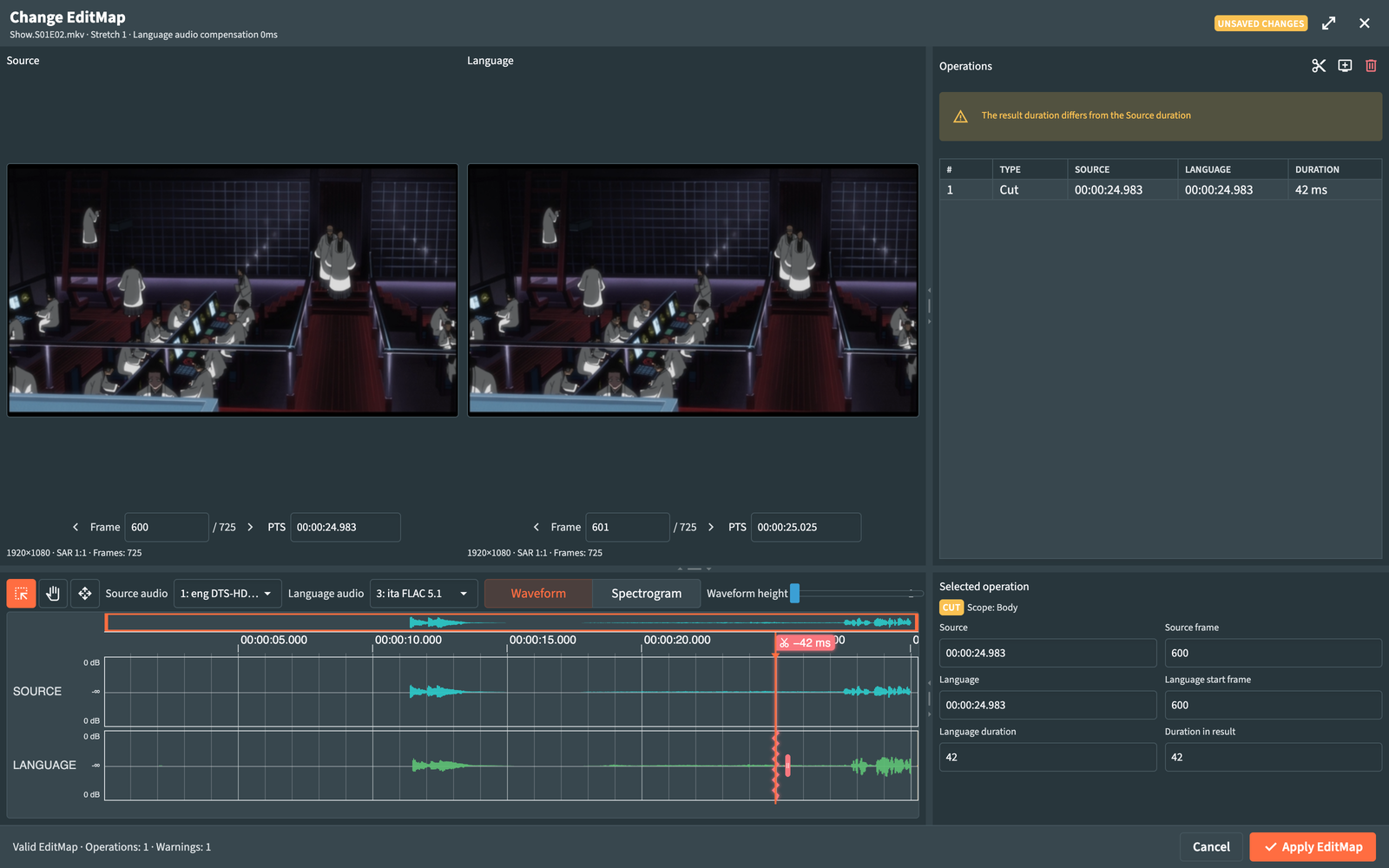Click the pink cut end handle
1389x868 pixels.
coord(787,766)
